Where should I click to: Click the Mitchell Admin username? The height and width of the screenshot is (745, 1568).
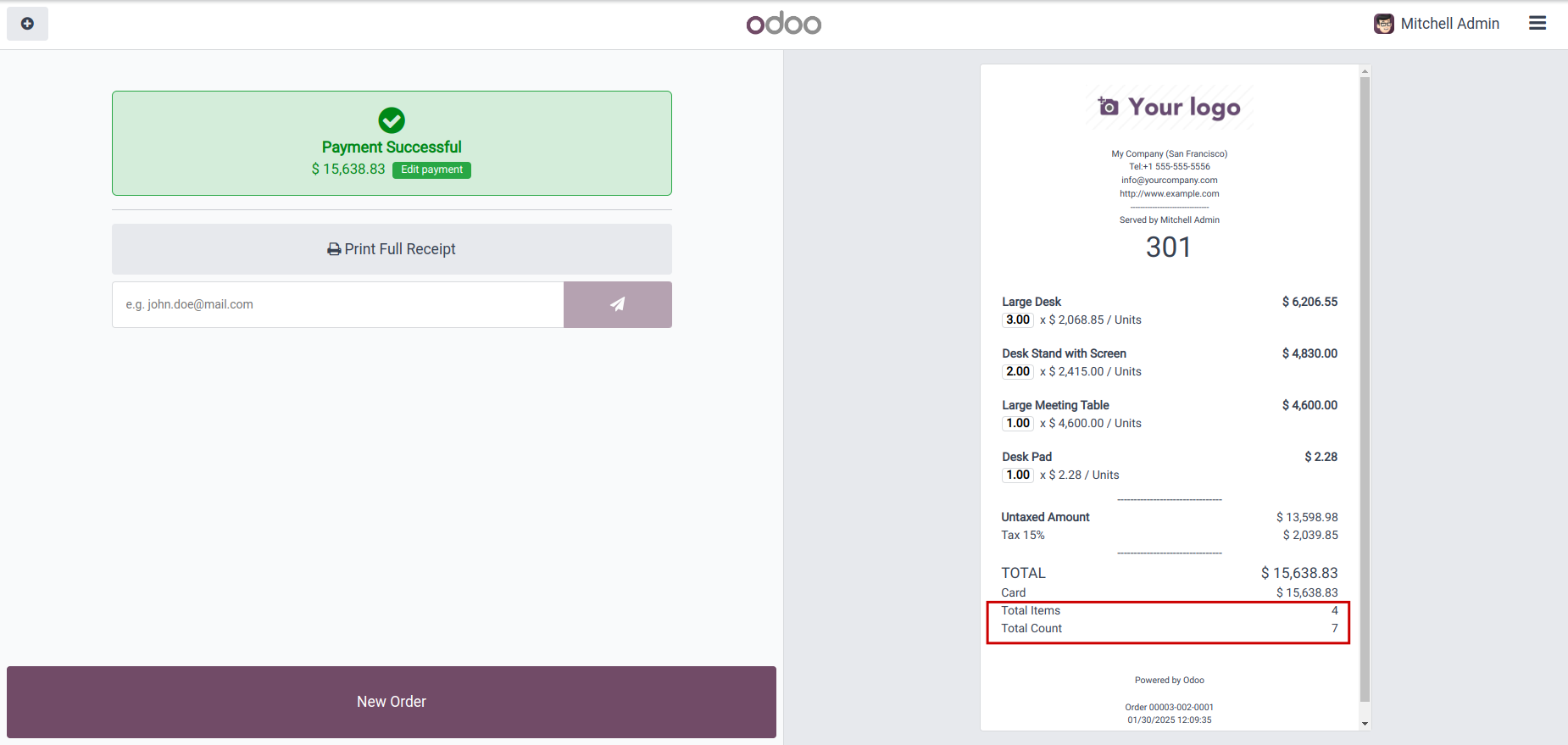[x=1449, y=24]
